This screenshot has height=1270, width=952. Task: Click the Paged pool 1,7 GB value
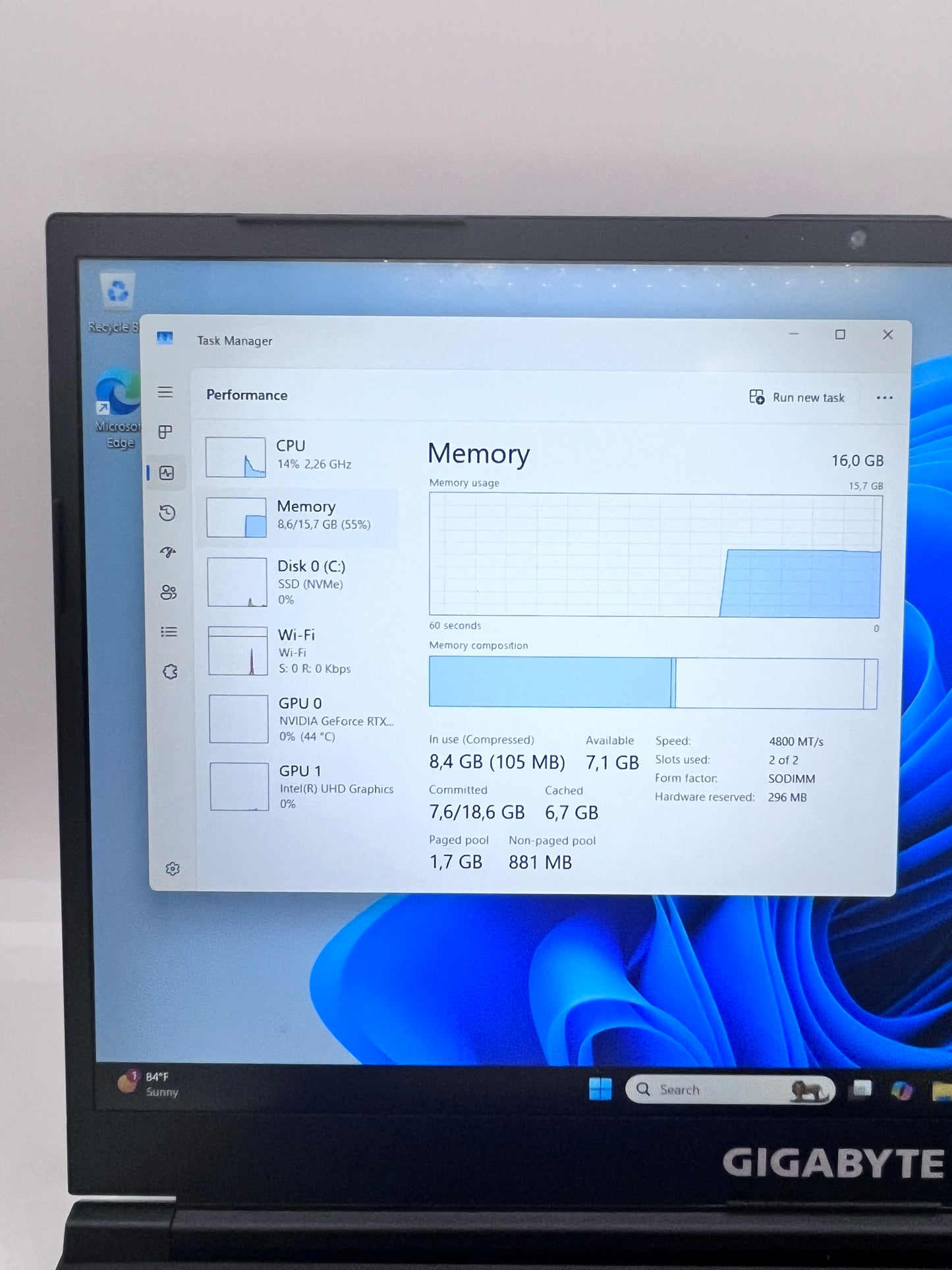pyautogui.click(x=456, y=862)
